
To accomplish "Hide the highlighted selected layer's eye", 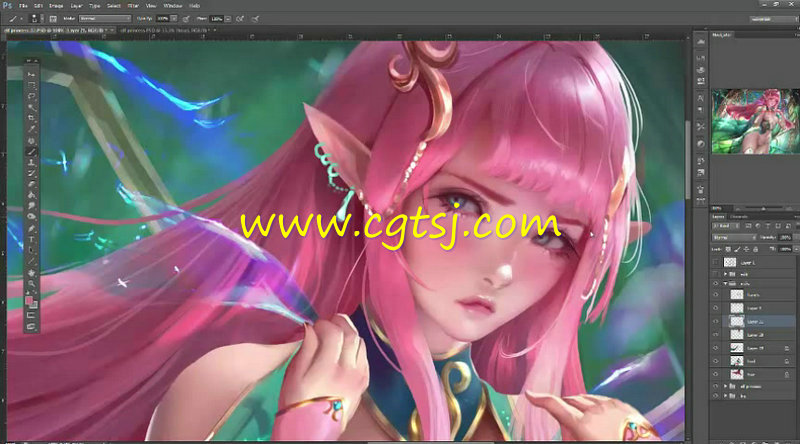I will click(x=715, y=322).
